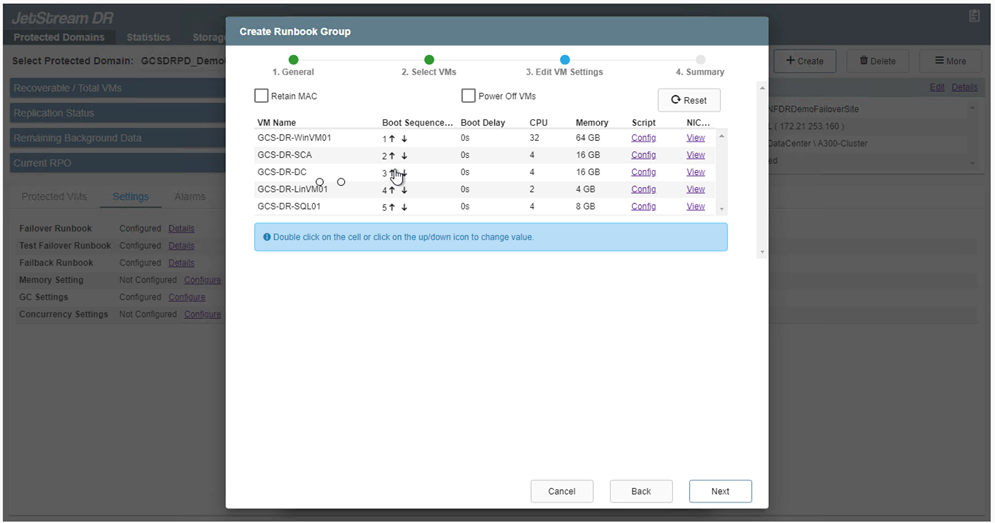The width and height of the screenshot is (995, 523).
Task: Reset the VM settings
Action: (688, 100)
